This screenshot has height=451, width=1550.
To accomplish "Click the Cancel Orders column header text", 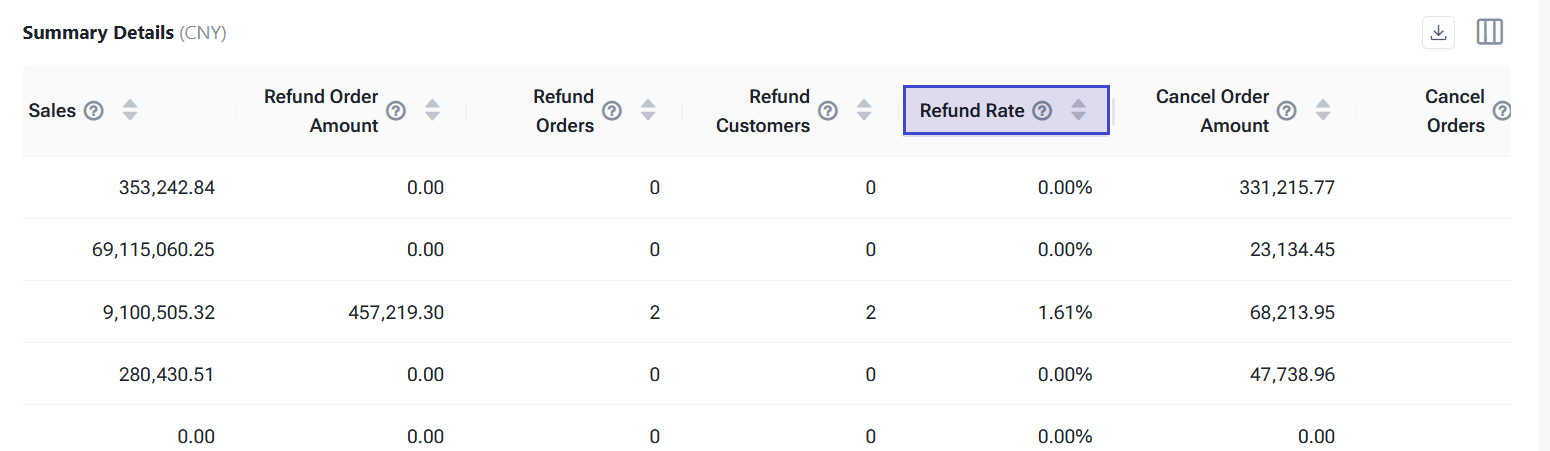I will point(1455,111).
